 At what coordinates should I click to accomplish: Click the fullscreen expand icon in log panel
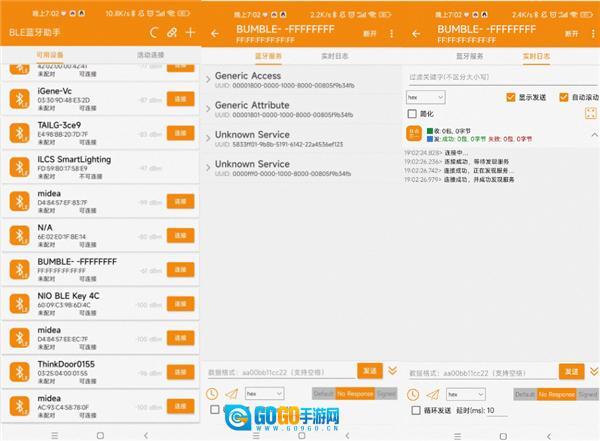pyautogui.click(x=591, y=113)
